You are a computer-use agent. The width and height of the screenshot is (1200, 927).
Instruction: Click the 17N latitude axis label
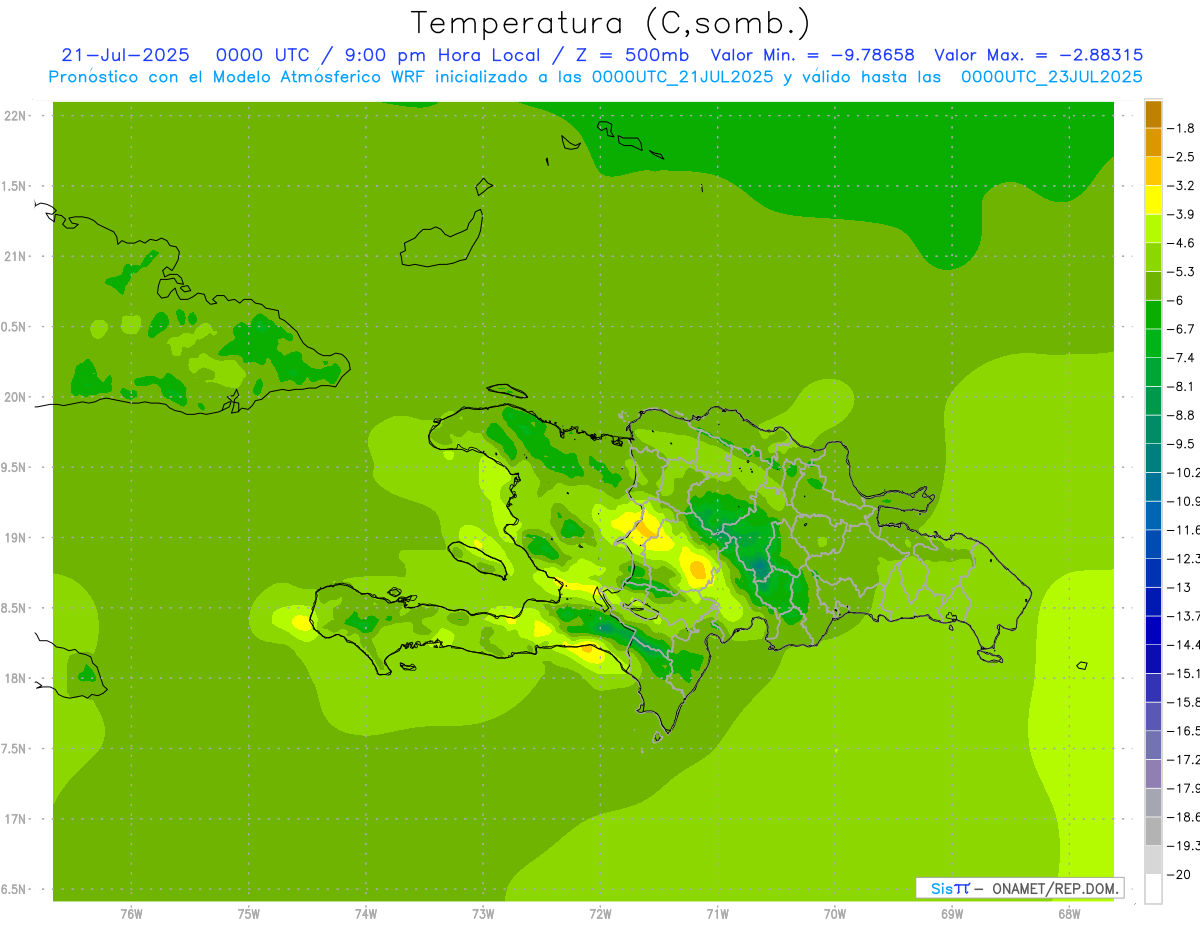pyautogui.click(x=17, y=819)
